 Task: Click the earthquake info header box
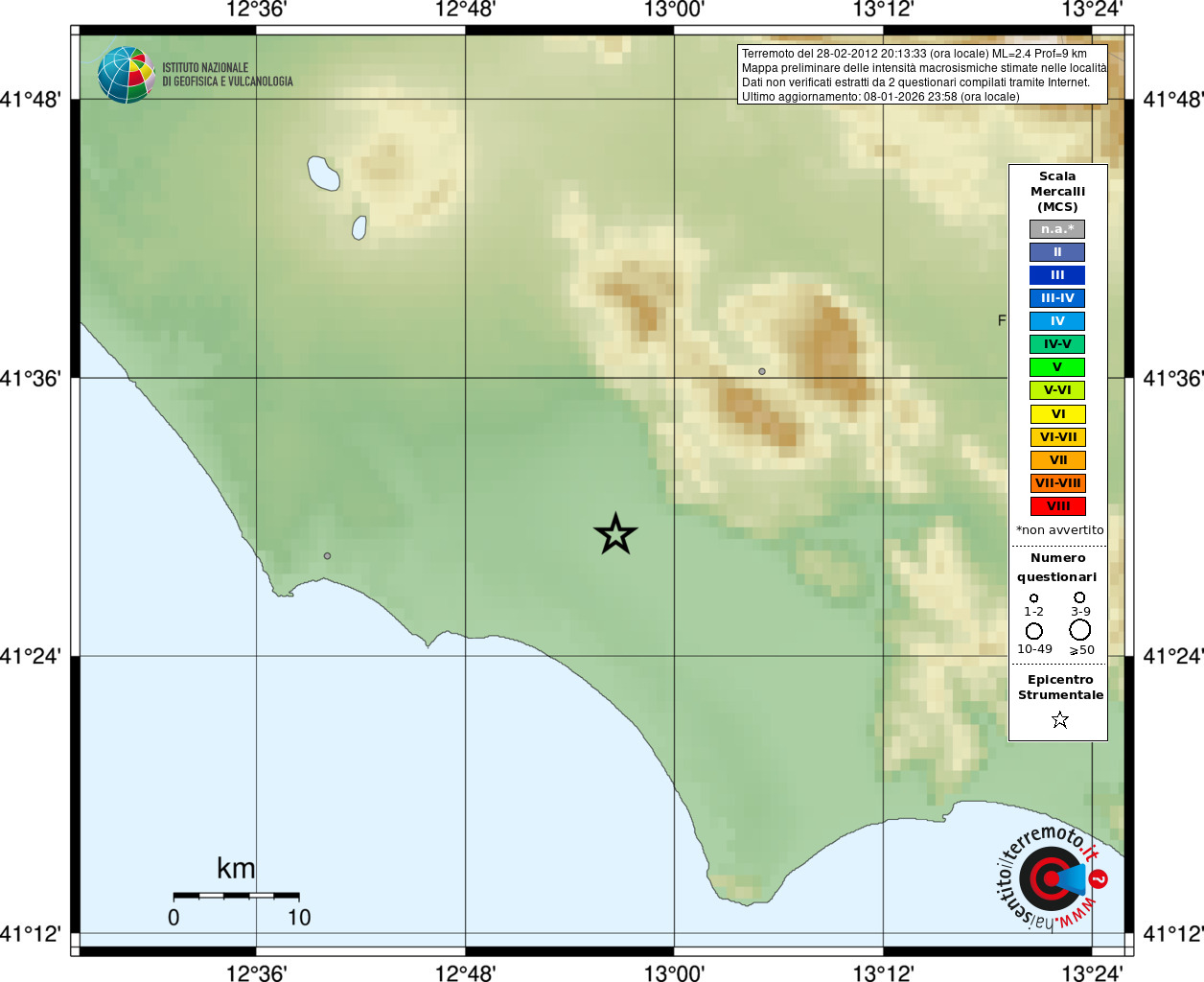[x=922, y=74]
